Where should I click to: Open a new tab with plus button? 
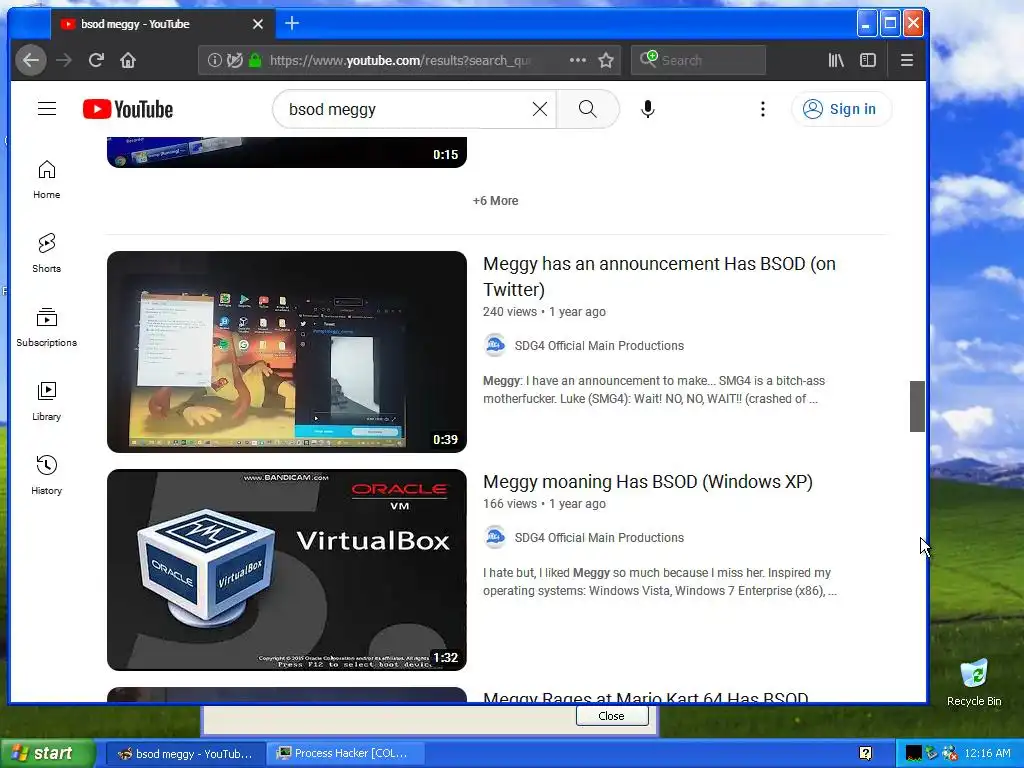coord(292,24)
